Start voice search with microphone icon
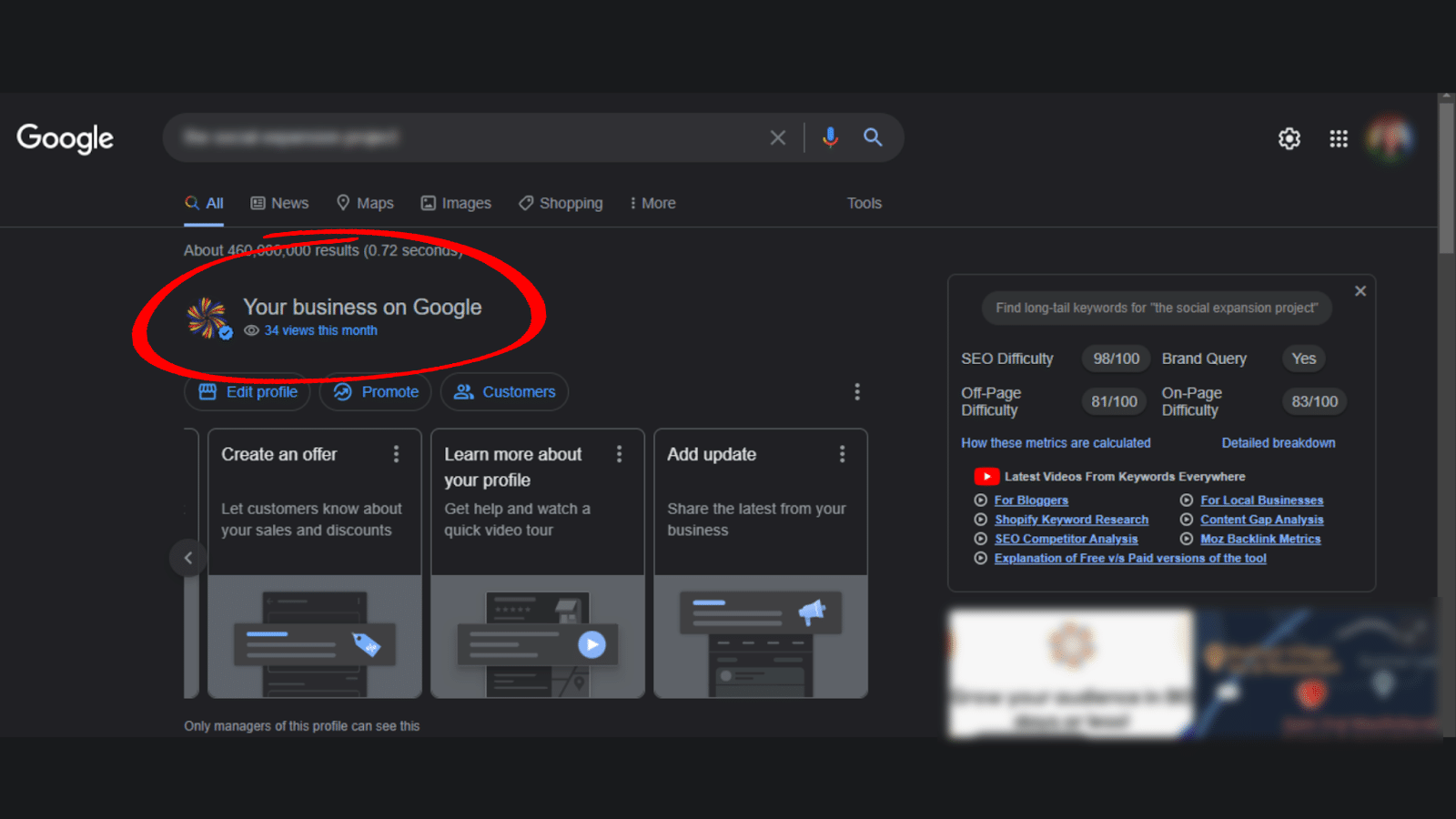 coord(830,137)
